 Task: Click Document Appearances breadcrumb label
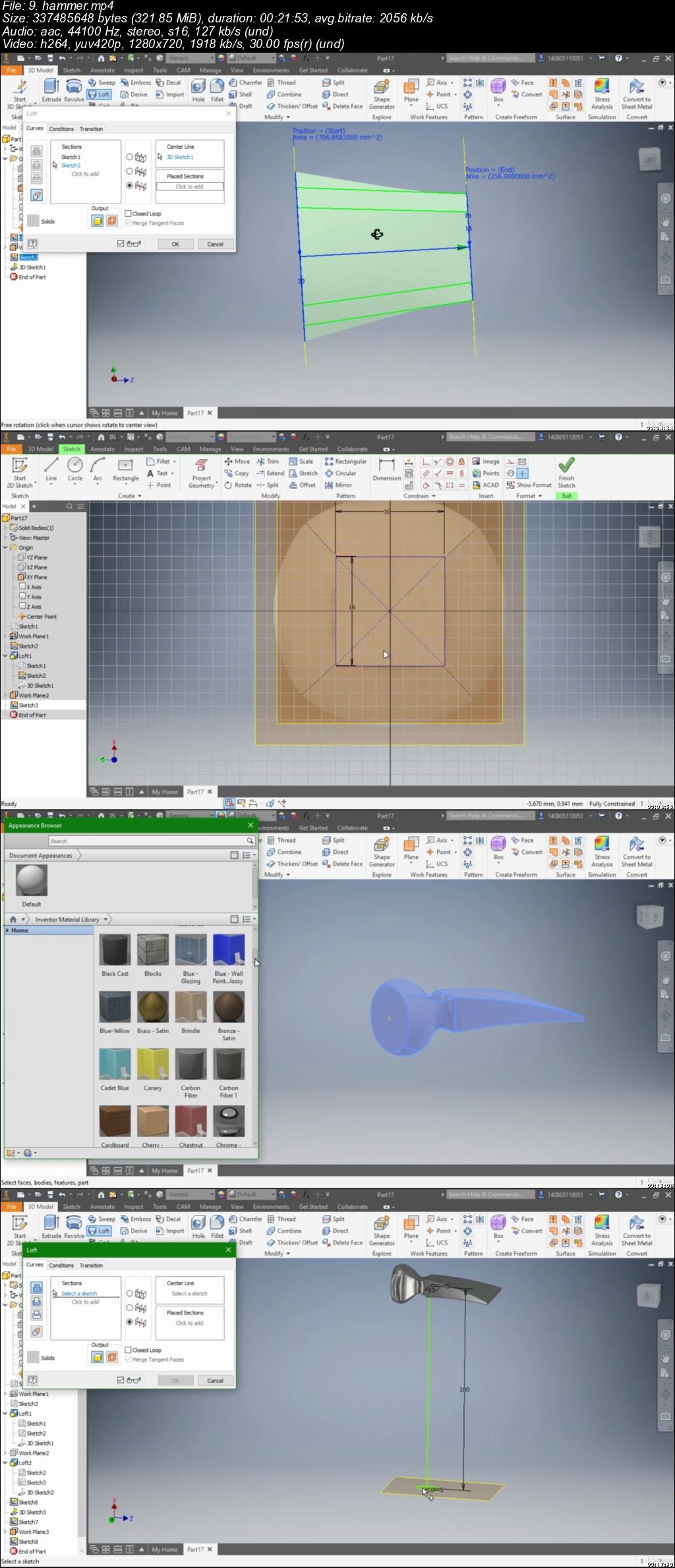click(41, 855)
